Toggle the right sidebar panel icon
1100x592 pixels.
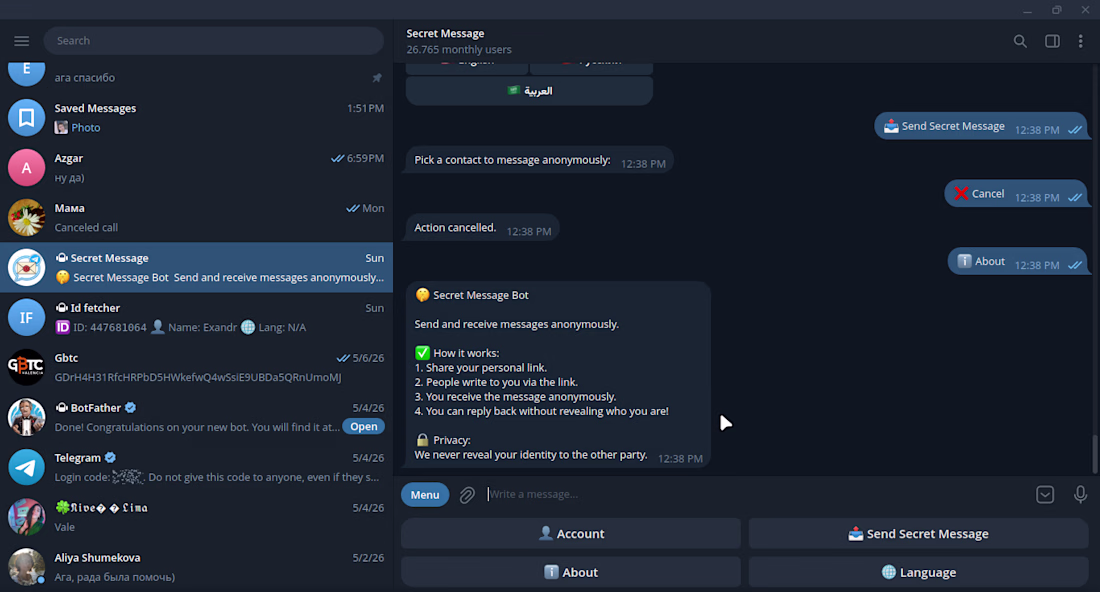1052,41
